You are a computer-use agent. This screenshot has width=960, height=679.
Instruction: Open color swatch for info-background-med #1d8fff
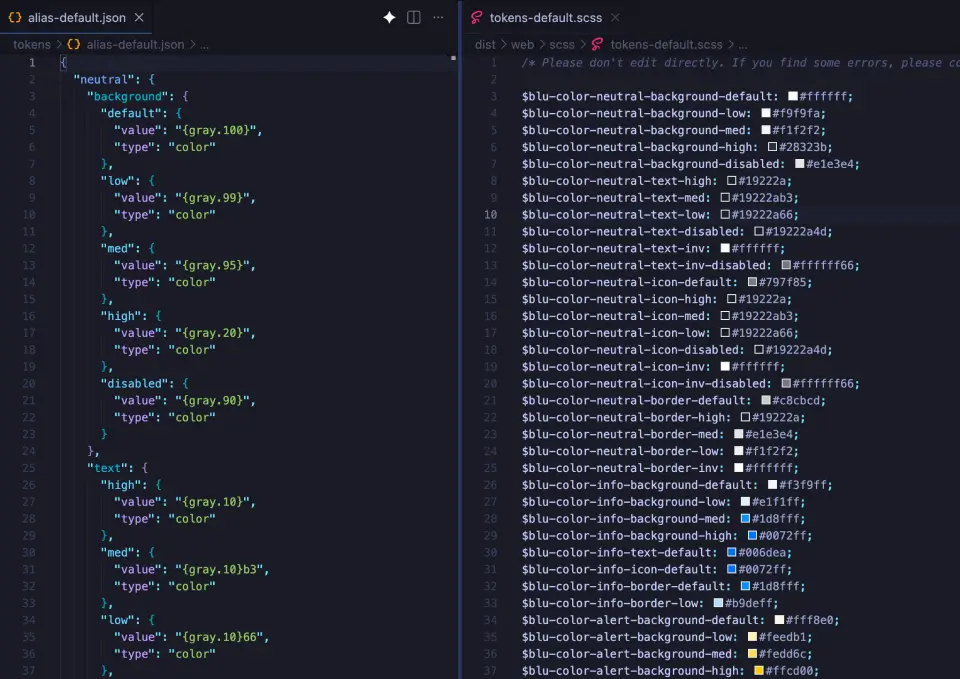(x=746, y=519)
